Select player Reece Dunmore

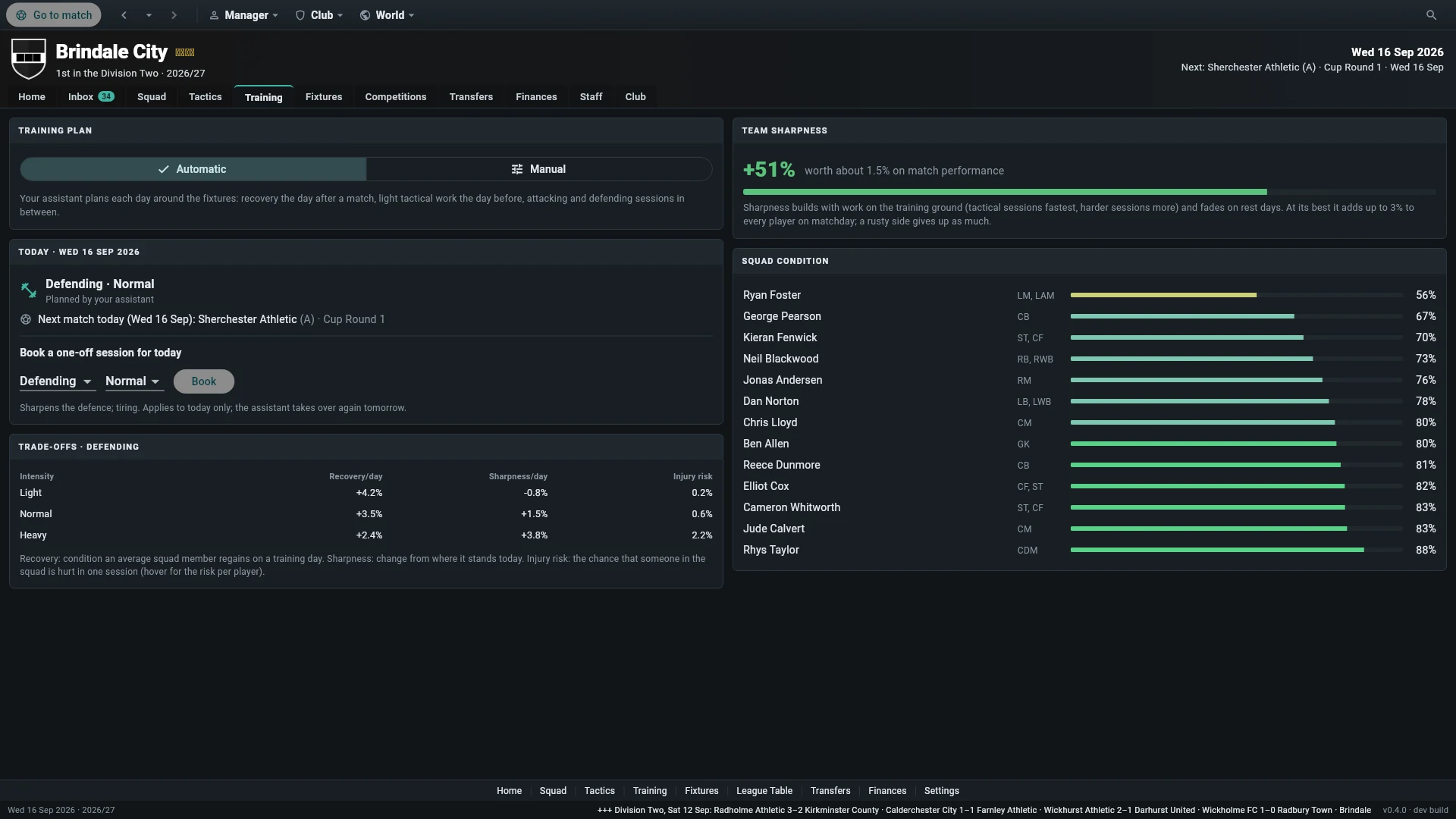point(781,465)
